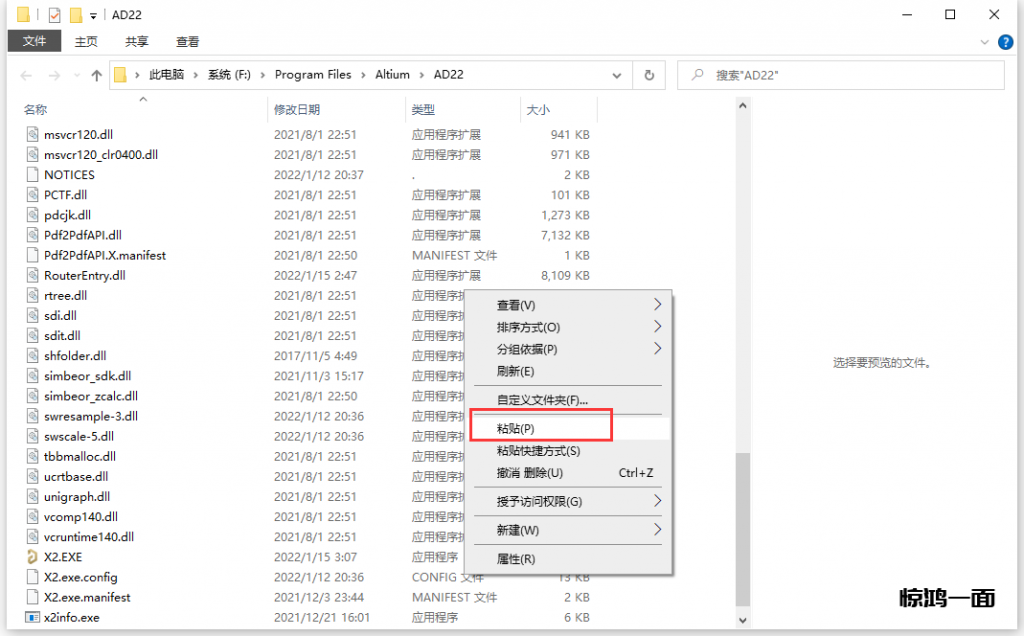This screenshot has width=1024, height=636.
Task: Click the msvcr120.dll file icon
Action: point(32,134)
